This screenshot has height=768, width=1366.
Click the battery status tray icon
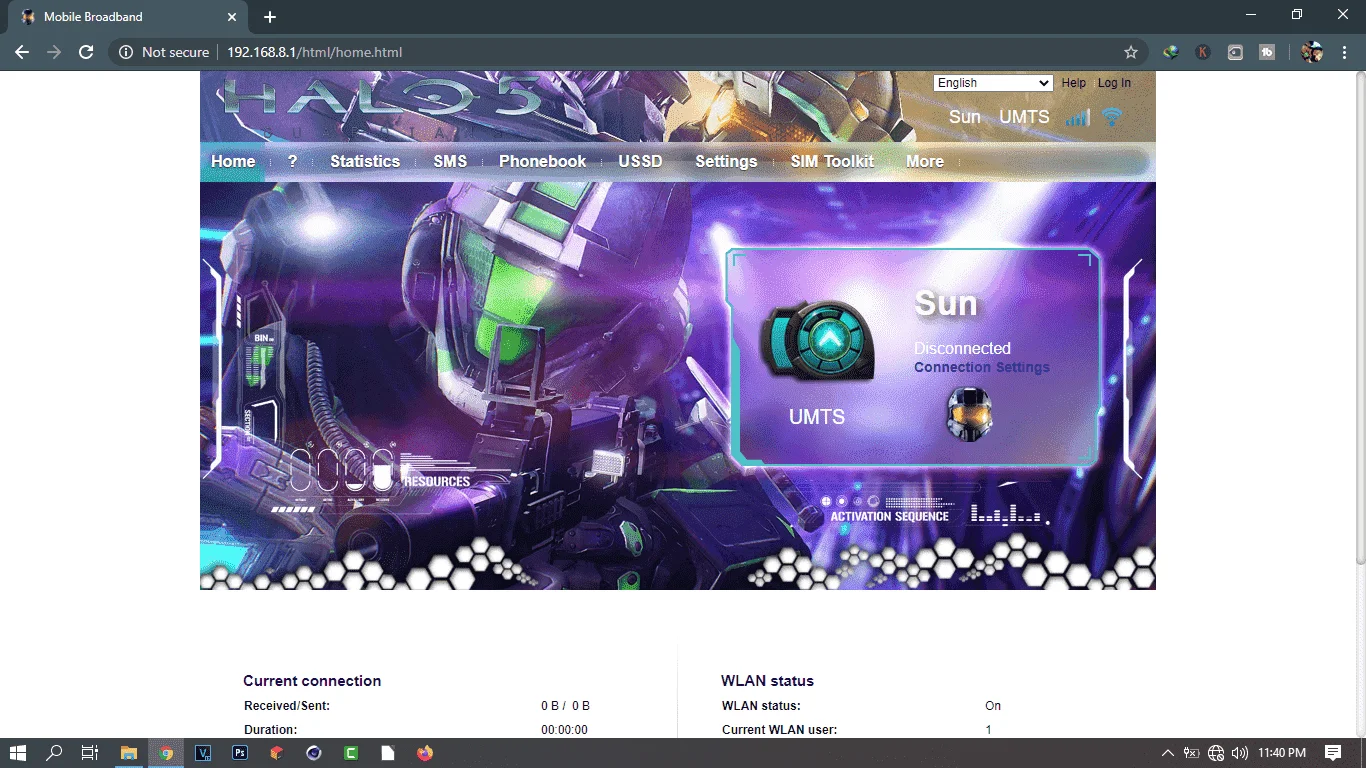1191,753
